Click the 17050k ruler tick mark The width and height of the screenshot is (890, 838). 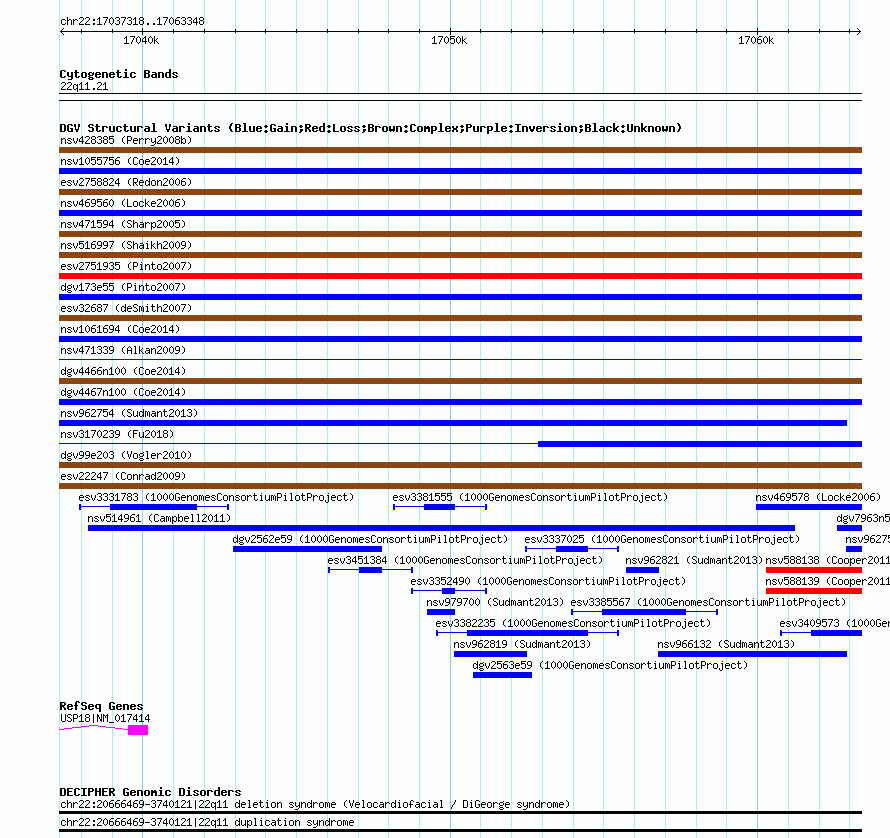click(x=451, y=32)
